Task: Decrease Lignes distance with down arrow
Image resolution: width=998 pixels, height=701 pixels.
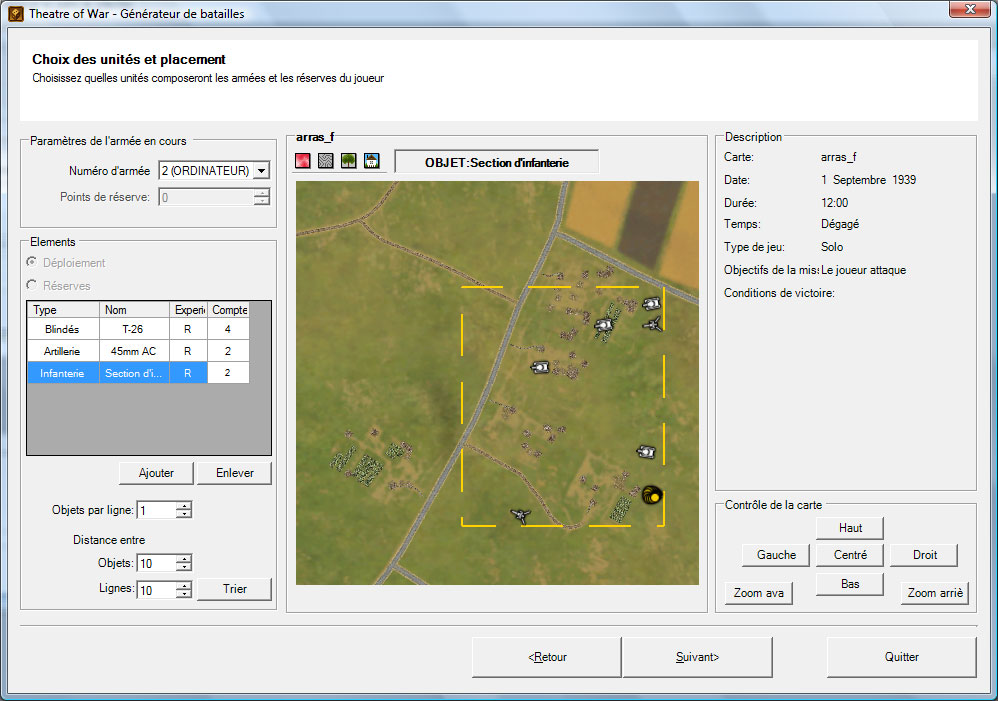Action: pos(184,594)
